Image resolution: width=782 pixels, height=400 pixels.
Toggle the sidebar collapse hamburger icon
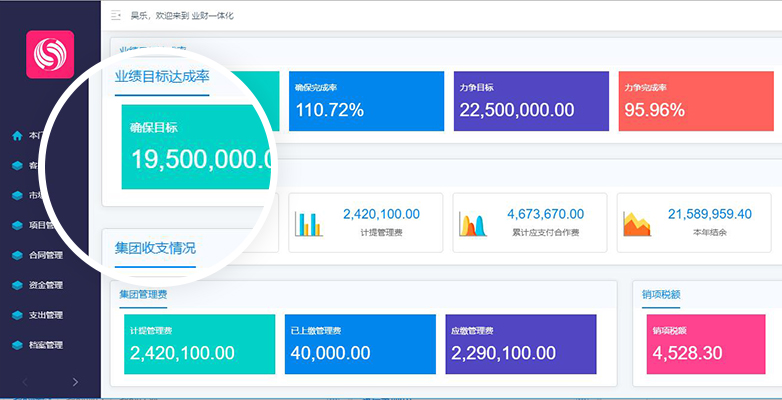116,15
